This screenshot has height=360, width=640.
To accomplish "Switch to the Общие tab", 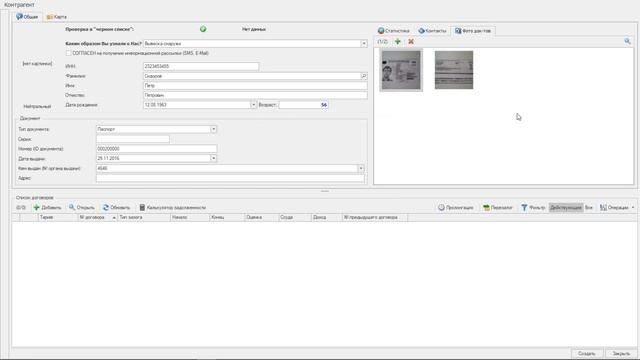I will 27,17.
